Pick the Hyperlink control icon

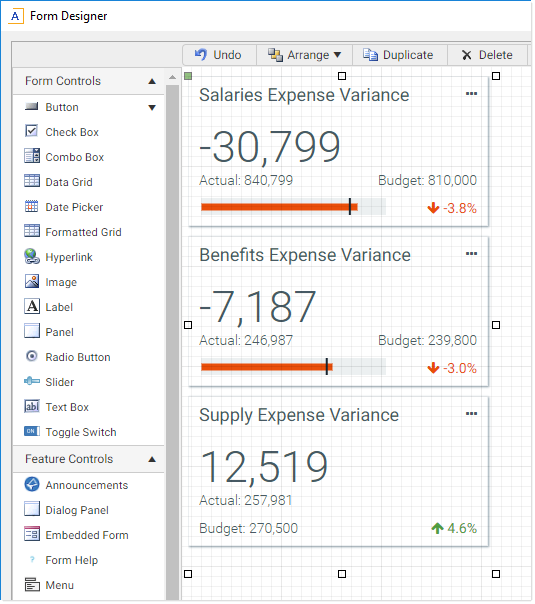32,257
